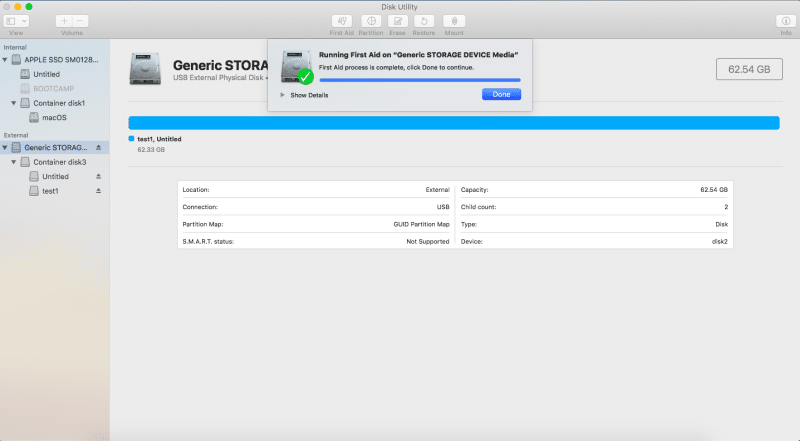Click the Capacity 62.54 GB table value
Screen dimensions: 800x441
[x=714, y=189]
